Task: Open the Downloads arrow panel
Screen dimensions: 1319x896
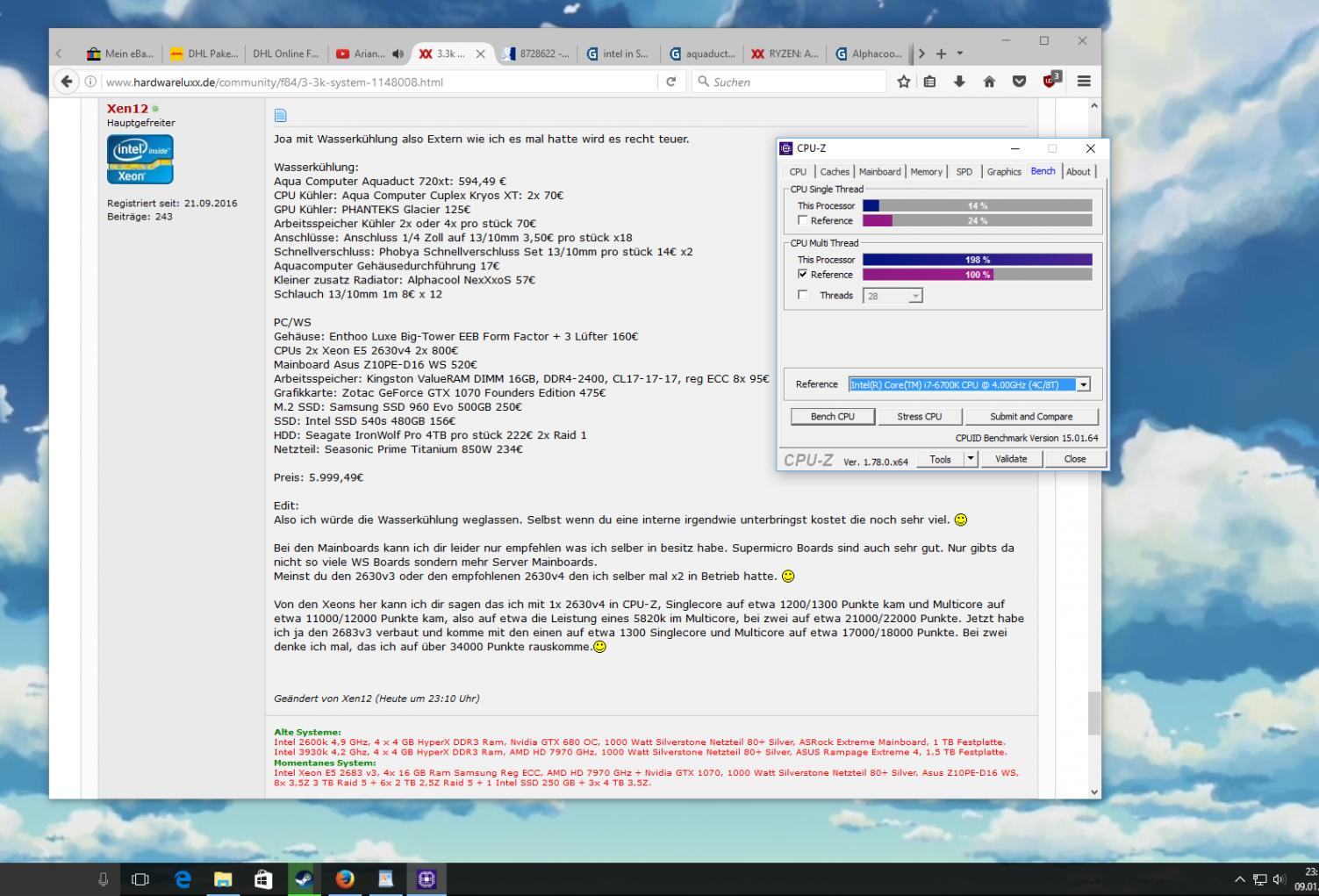Action: tap(959, 82)
